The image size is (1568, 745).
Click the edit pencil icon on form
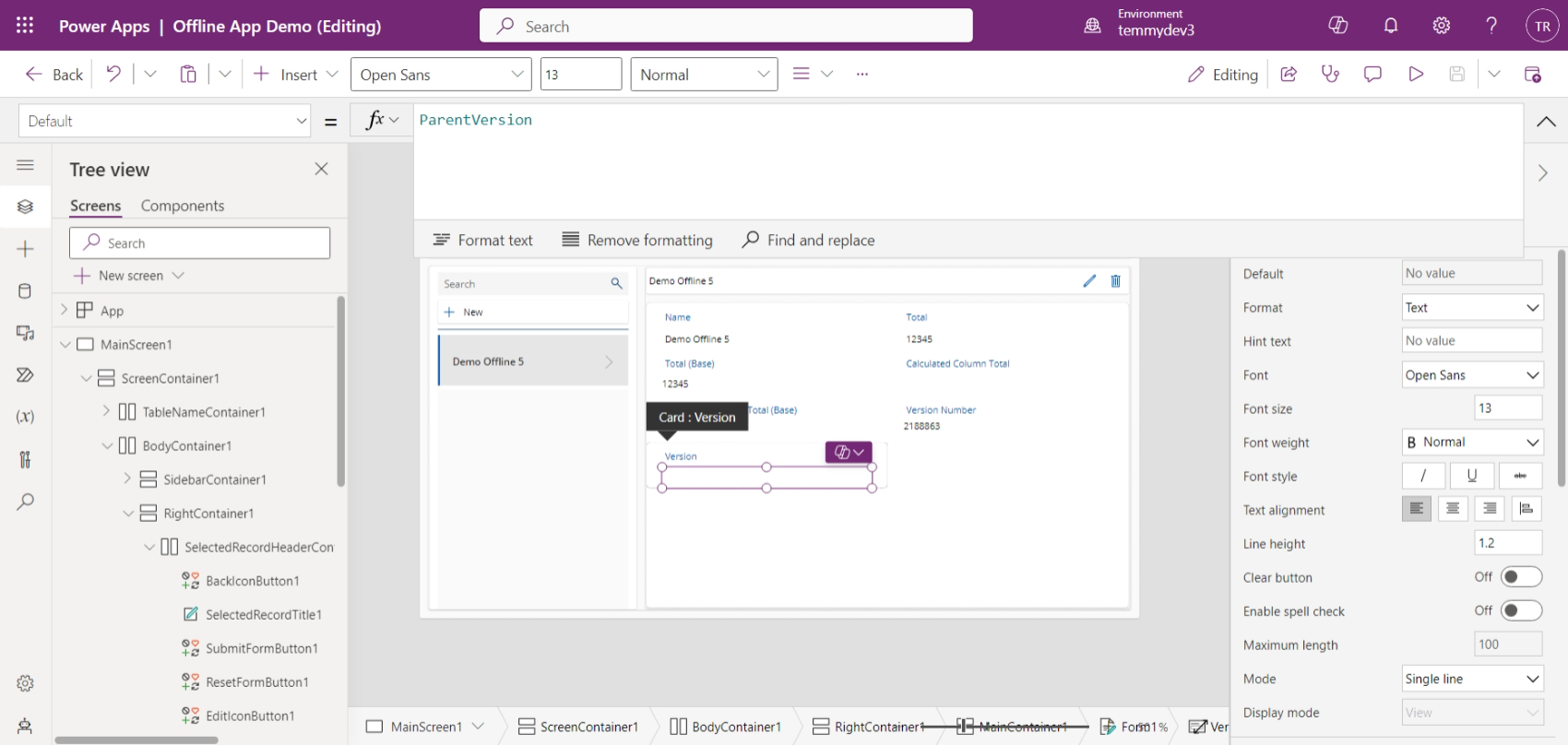1089,281
